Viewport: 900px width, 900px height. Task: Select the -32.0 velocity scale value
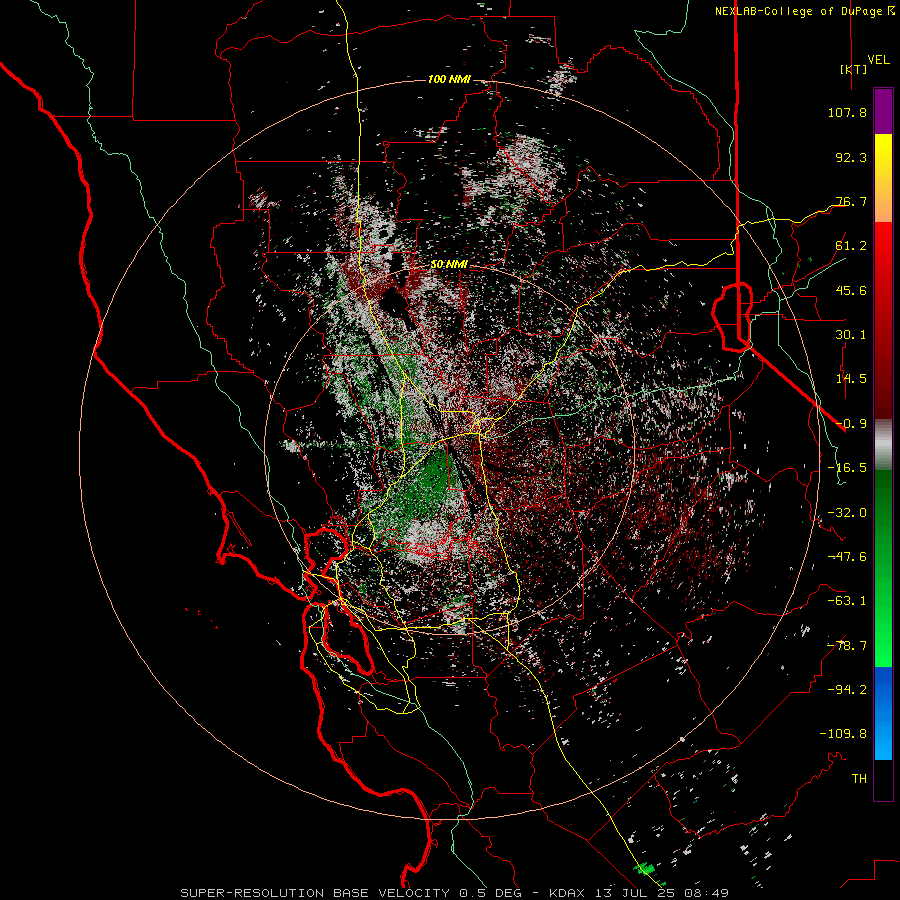click(x=847, y=513)
